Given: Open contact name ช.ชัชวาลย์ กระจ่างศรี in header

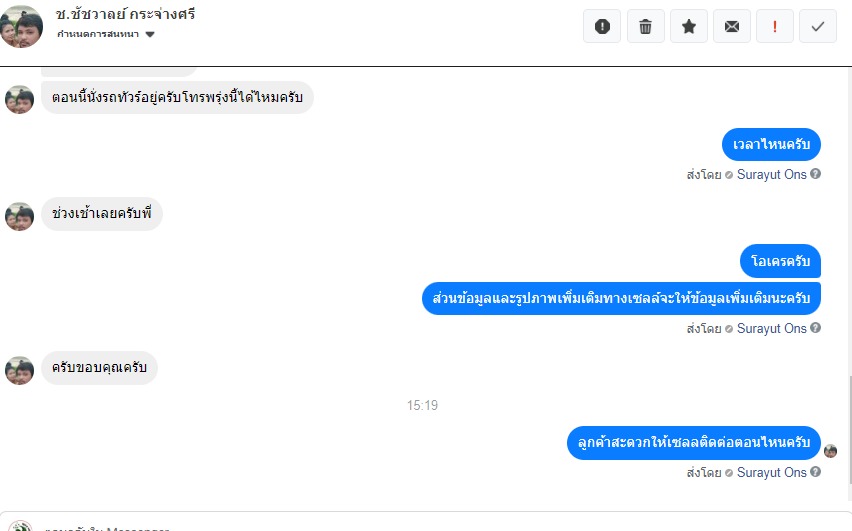Looking at the screenshot, I should pyautogui.click(x=125, y=14).
